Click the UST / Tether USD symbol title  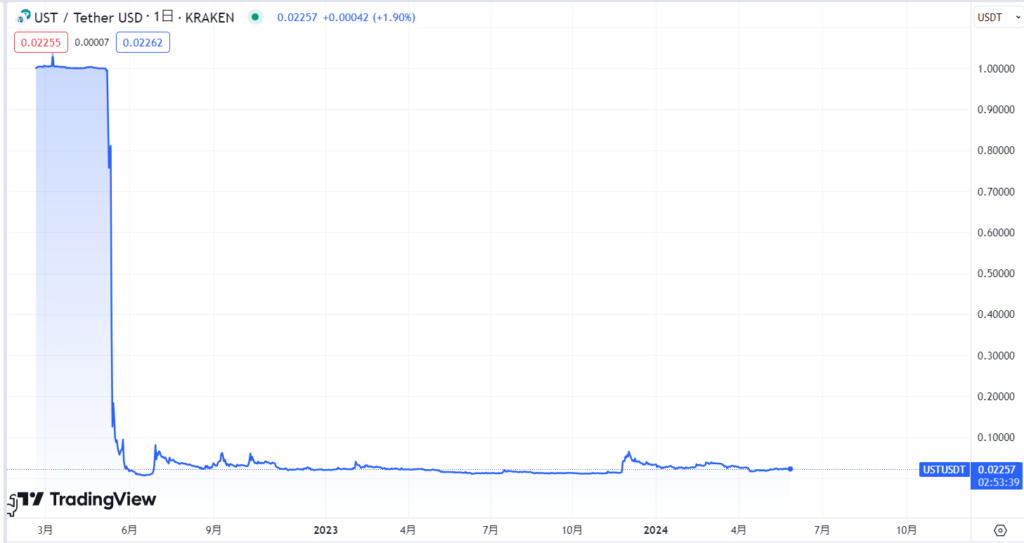click(x=88, y=18)
